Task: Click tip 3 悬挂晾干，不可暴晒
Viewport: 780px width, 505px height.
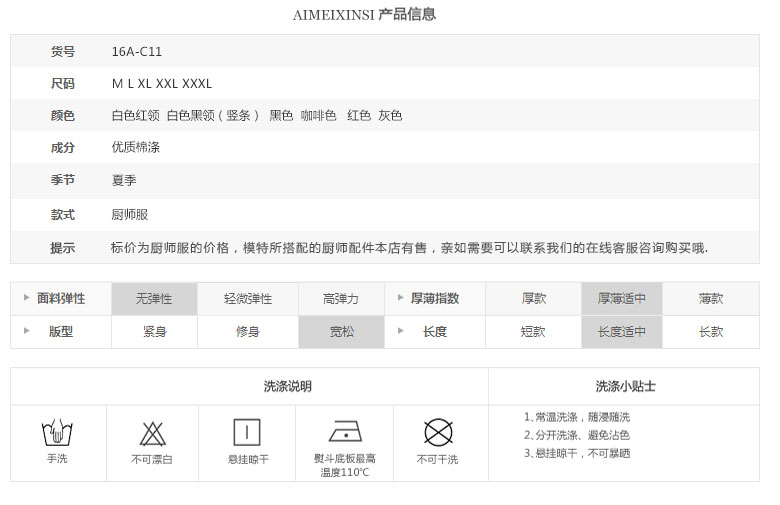Action: coord(577,453)
